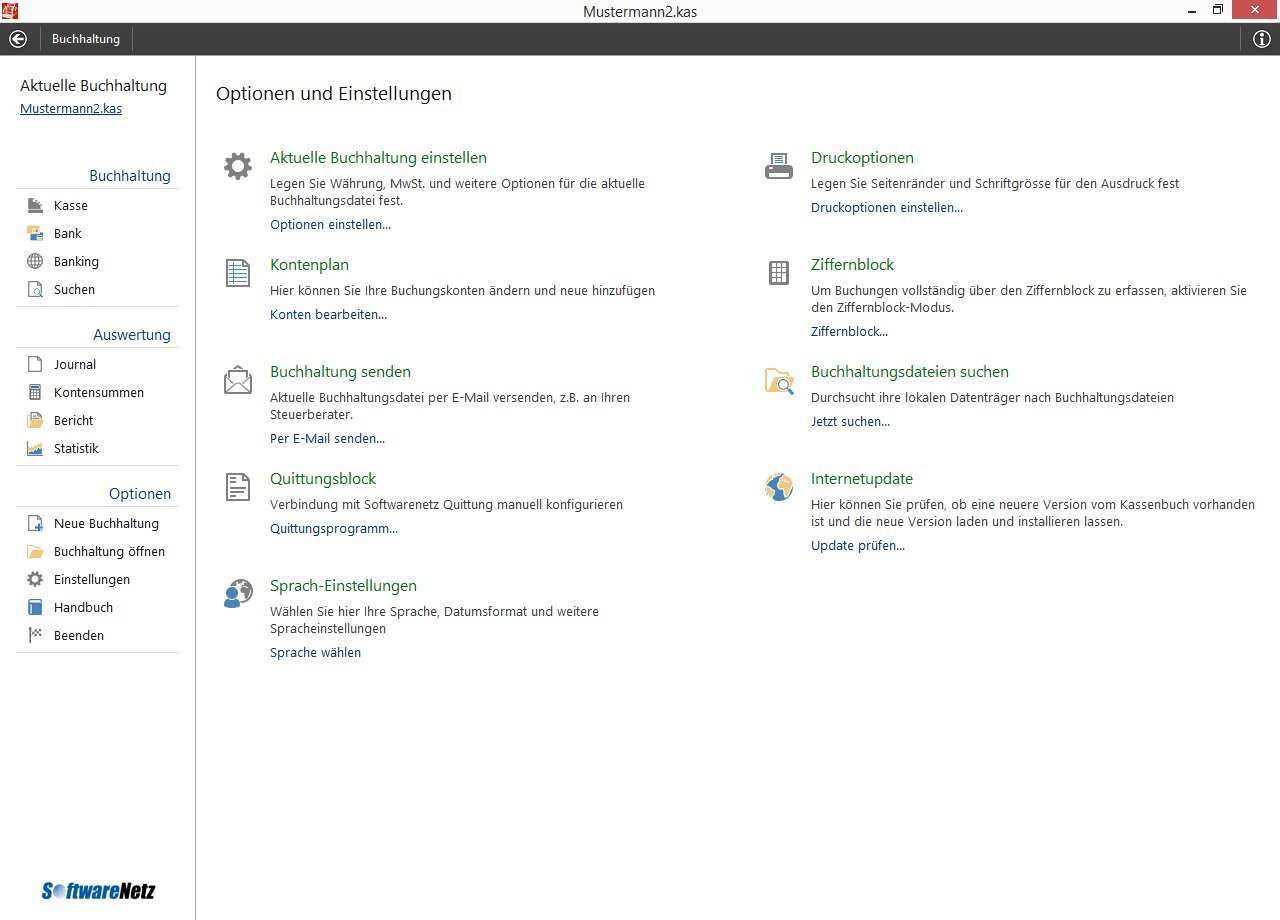Click the Kontenplan heading
Screen dimensions: 1280x920
309,264
